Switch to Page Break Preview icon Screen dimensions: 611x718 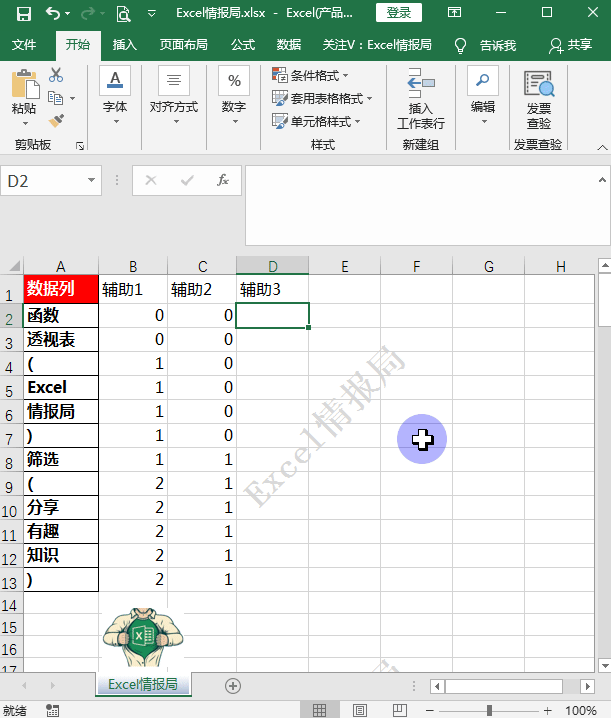click(x=399, y=710)
